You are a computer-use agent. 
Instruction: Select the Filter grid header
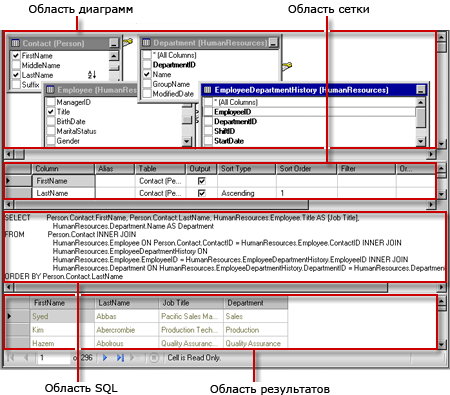pyautogui.click(x=367, y=169)
